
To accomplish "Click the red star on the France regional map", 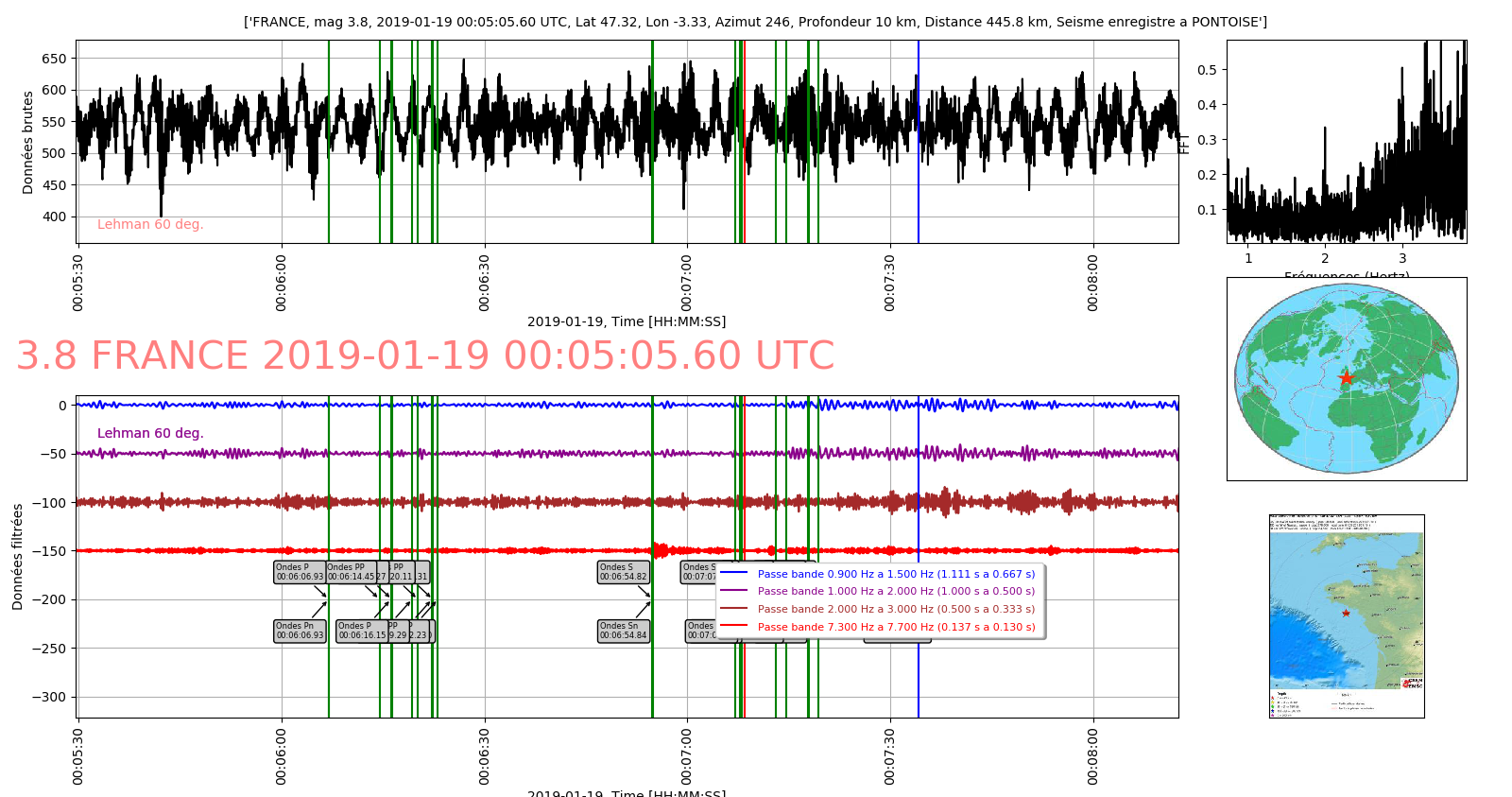I will 1346,614.
